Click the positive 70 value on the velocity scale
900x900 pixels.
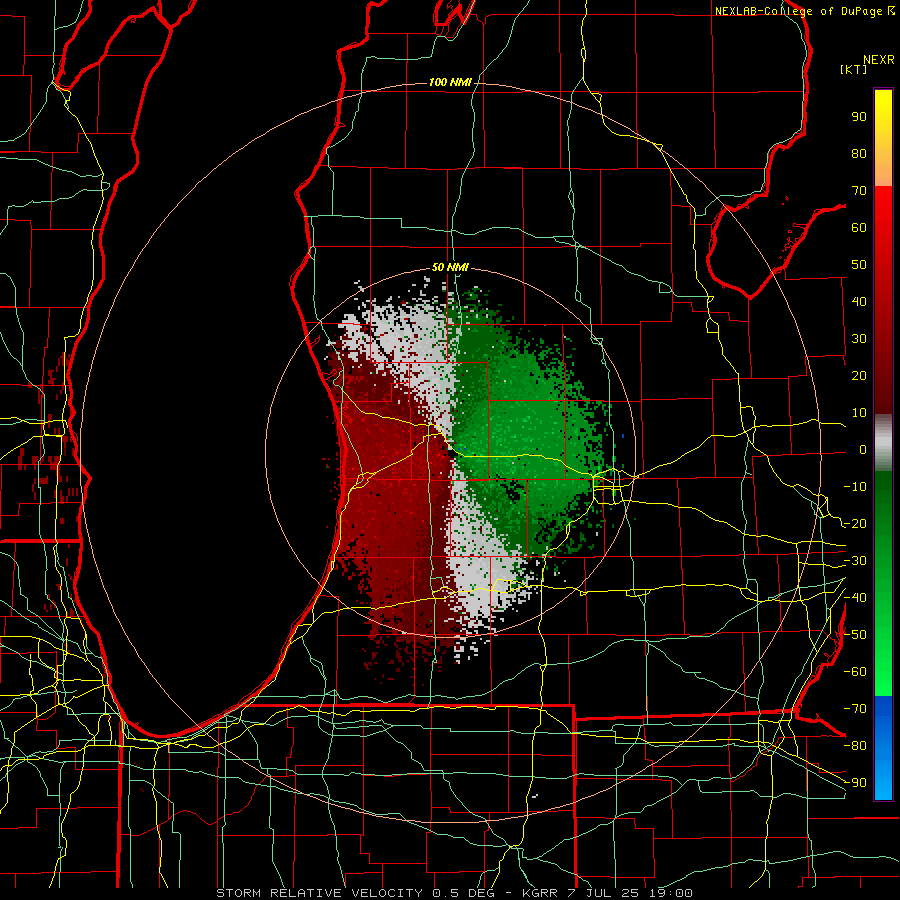[859, 191]
